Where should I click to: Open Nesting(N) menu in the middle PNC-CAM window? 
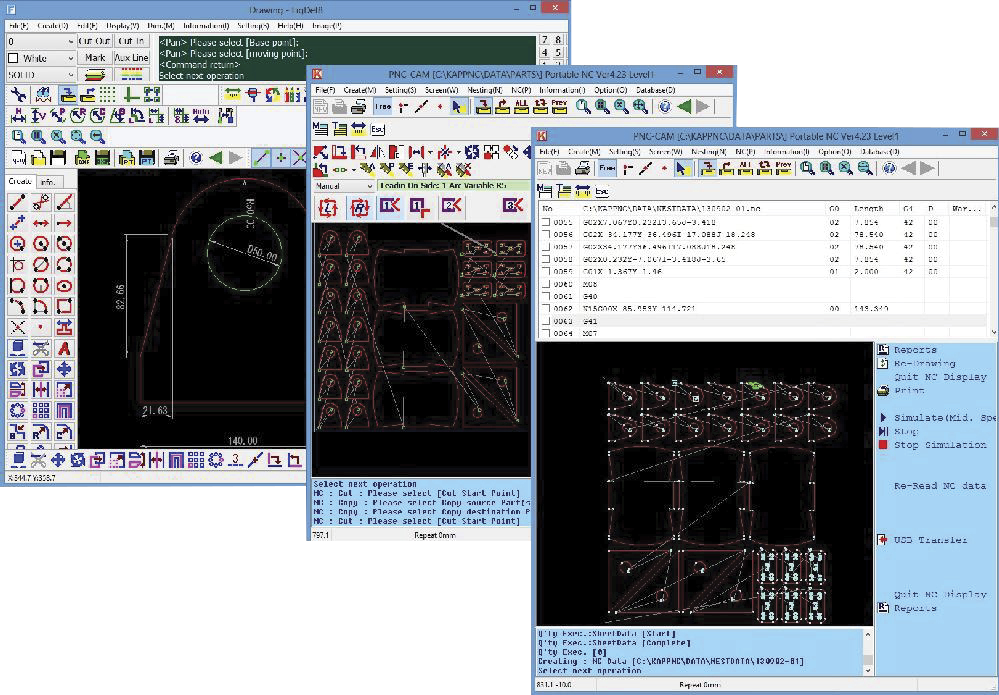coord(483,90)
